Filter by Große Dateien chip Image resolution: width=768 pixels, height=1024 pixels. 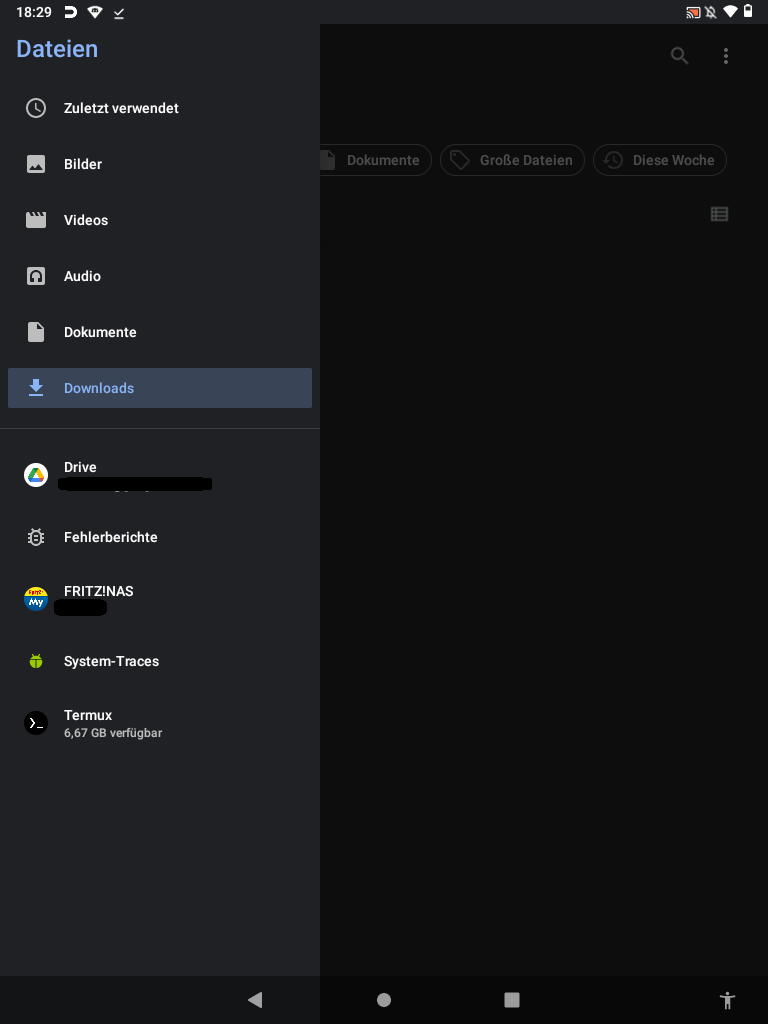click(x=512, y=160)
